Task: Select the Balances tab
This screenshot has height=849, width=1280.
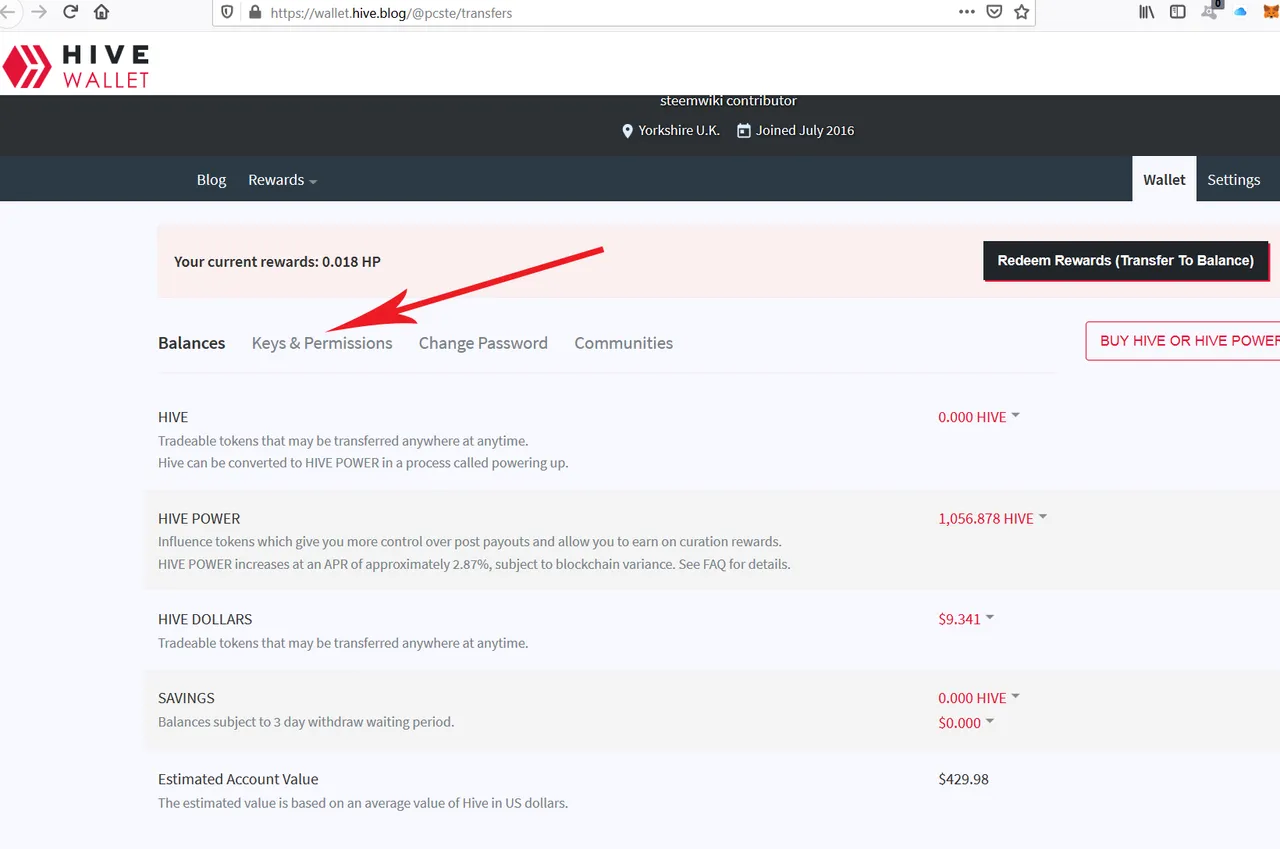Action: click(192, 343)
